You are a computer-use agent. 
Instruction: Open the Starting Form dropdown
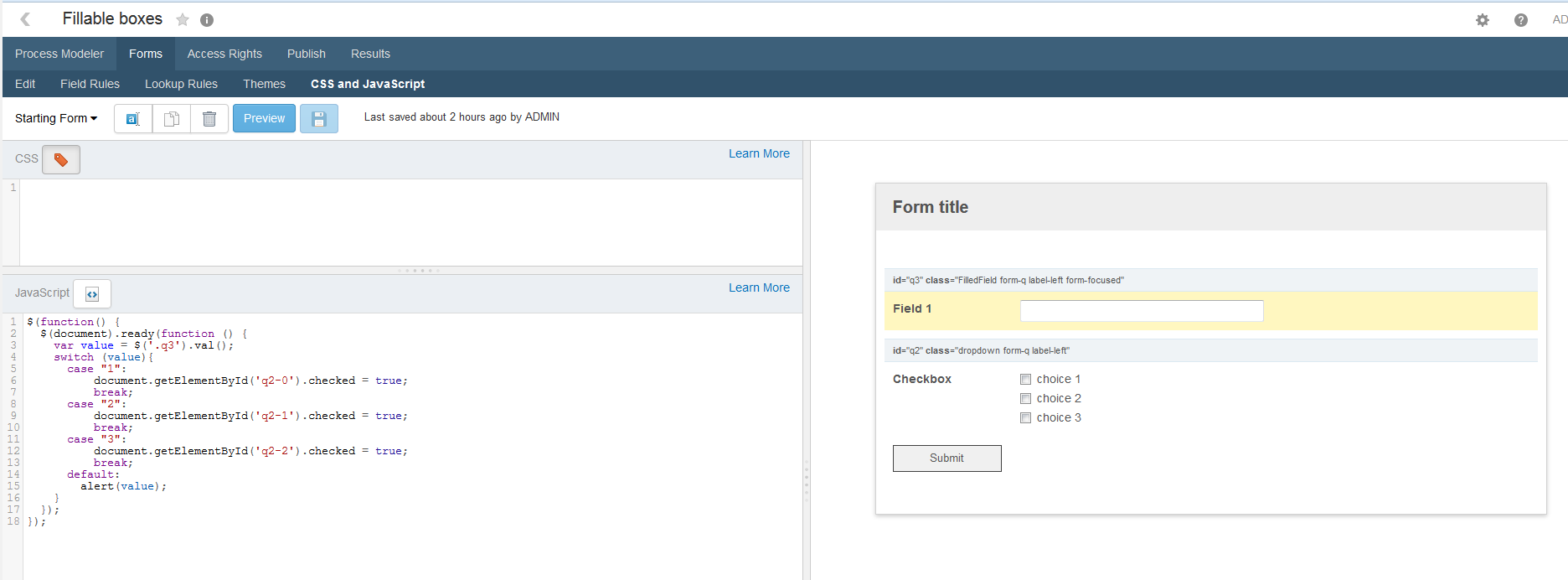[56, 118]
